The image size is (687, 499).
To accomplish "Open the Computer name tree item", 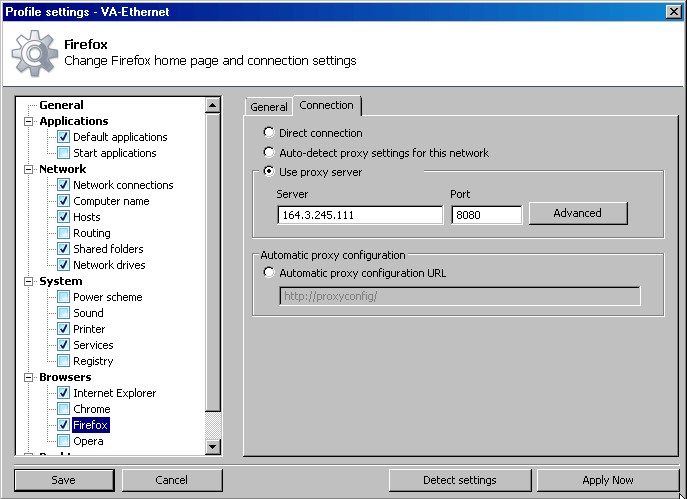I will (111, 201).
